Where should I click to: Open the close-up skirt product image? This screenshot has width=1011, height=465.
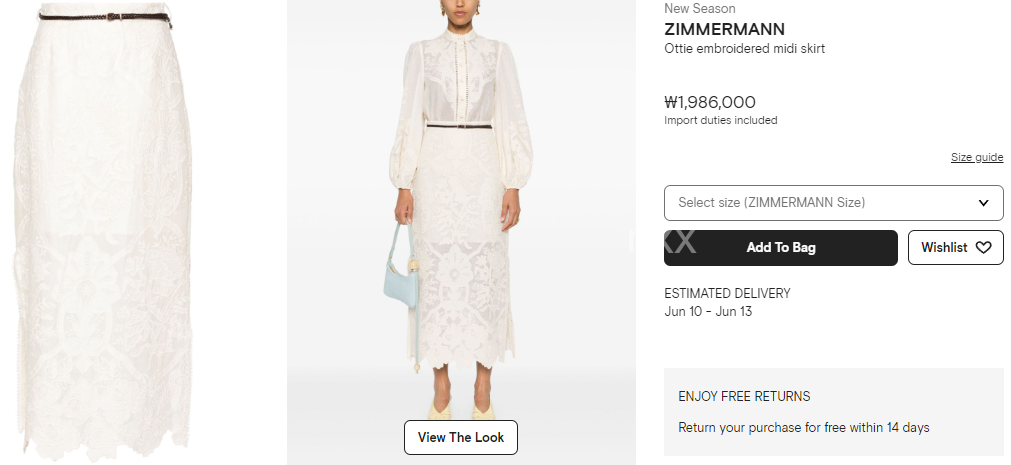click(x=103, y=232)
